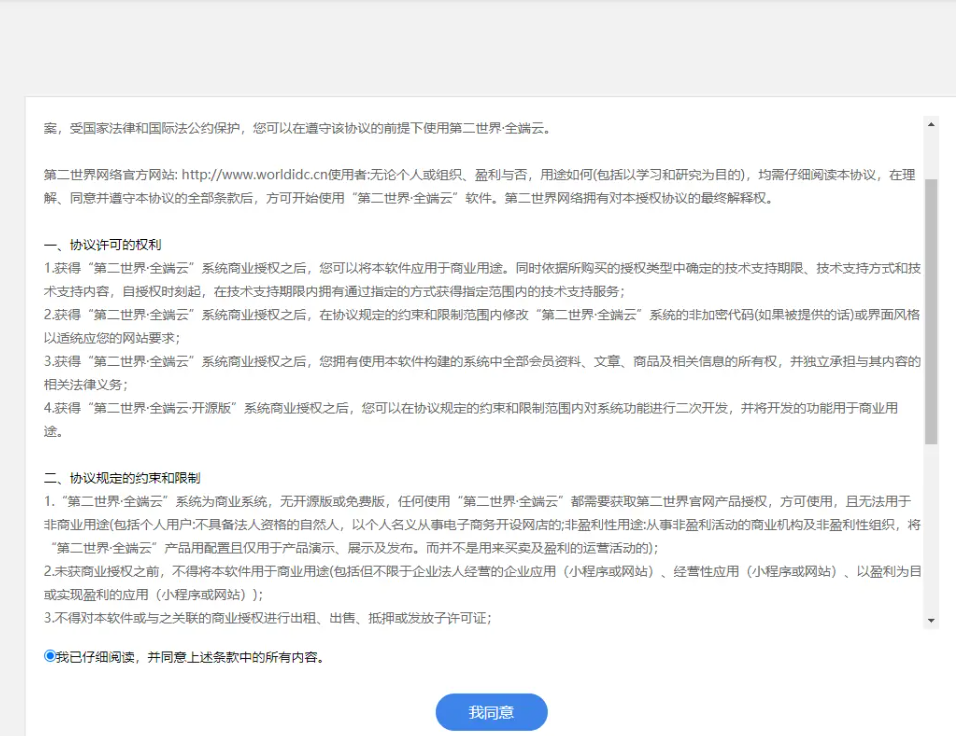956x736 pixels.
Task: Click the heading 一、协议许可的权利
Action: [x=102, y=244]
